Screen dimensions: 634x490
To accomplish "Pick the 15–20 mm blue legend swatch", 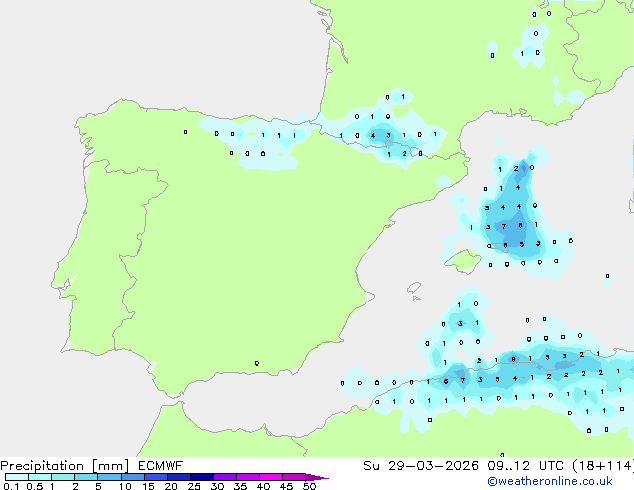I will 156,477.
